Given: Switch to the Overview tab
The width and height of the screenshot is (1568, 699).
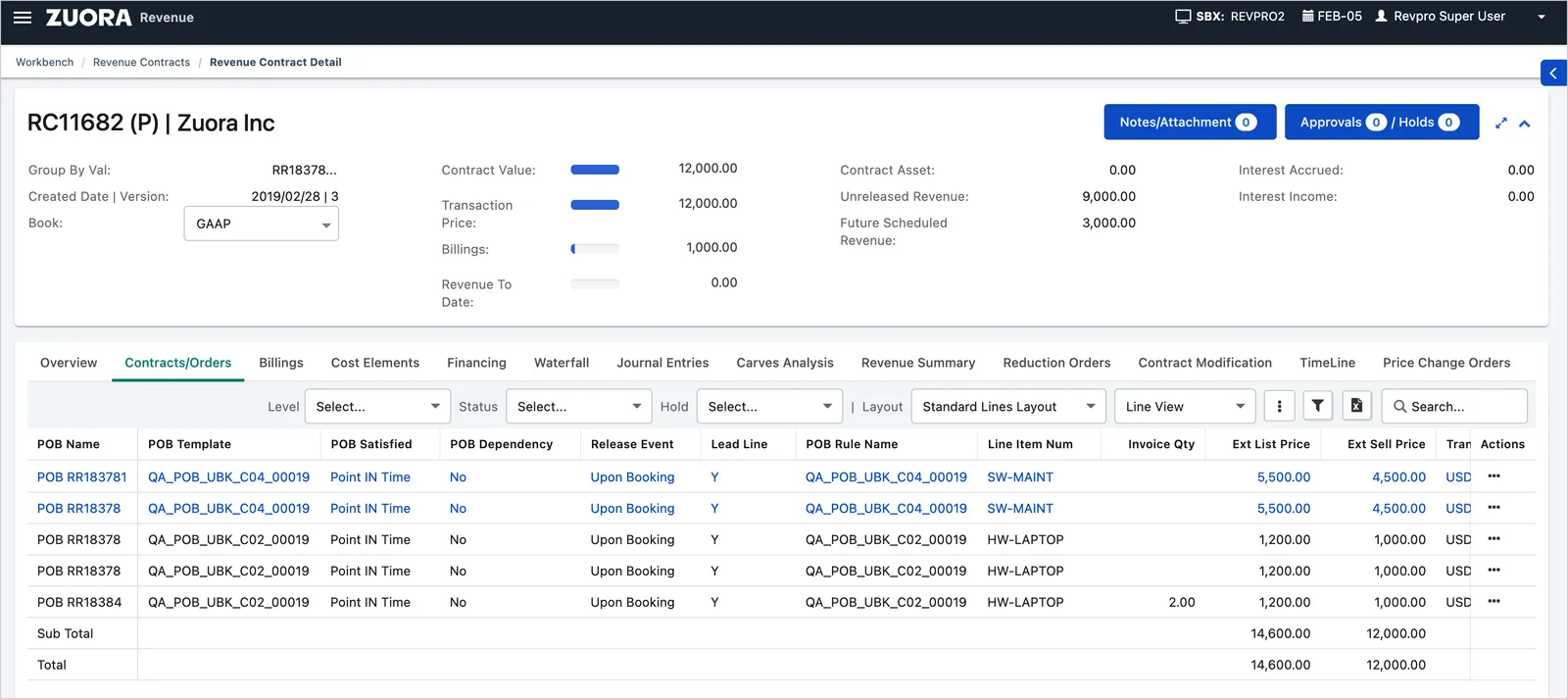Looking at the screenshot, I should (69, 363).
